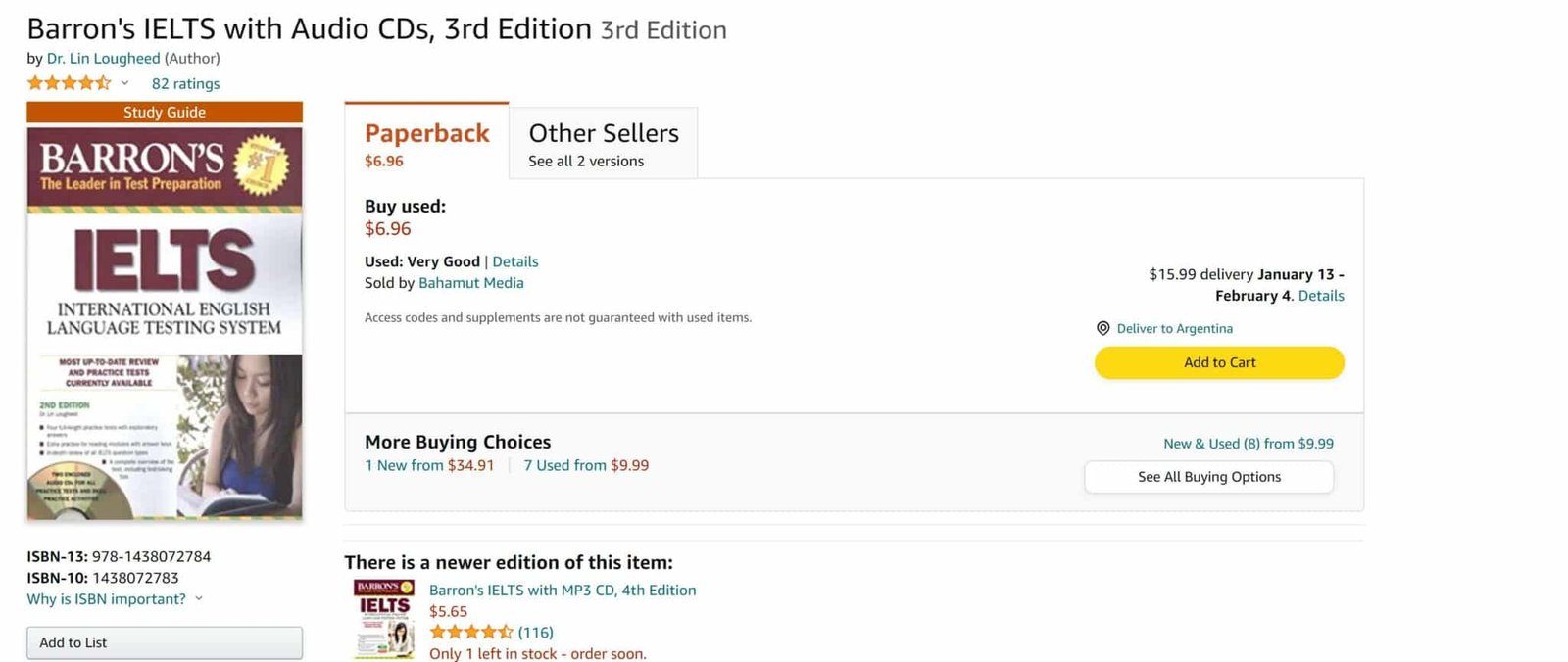Open Other Sellers to see all 2 versions
This screenshot has width=1568, height=662.
point(585,161)
